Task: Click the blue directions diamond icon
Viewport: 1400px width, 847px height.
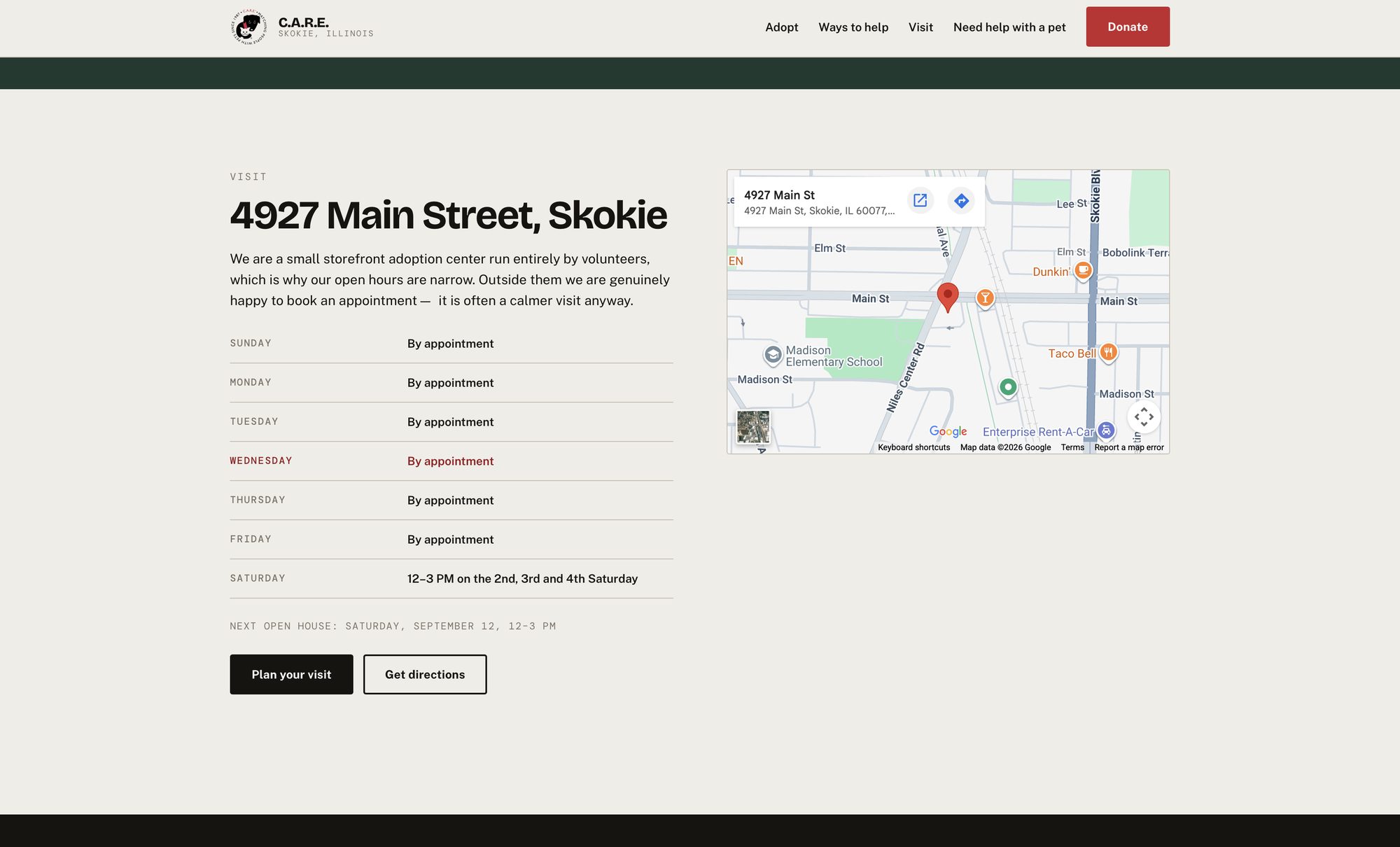Action: pos(961,201)
